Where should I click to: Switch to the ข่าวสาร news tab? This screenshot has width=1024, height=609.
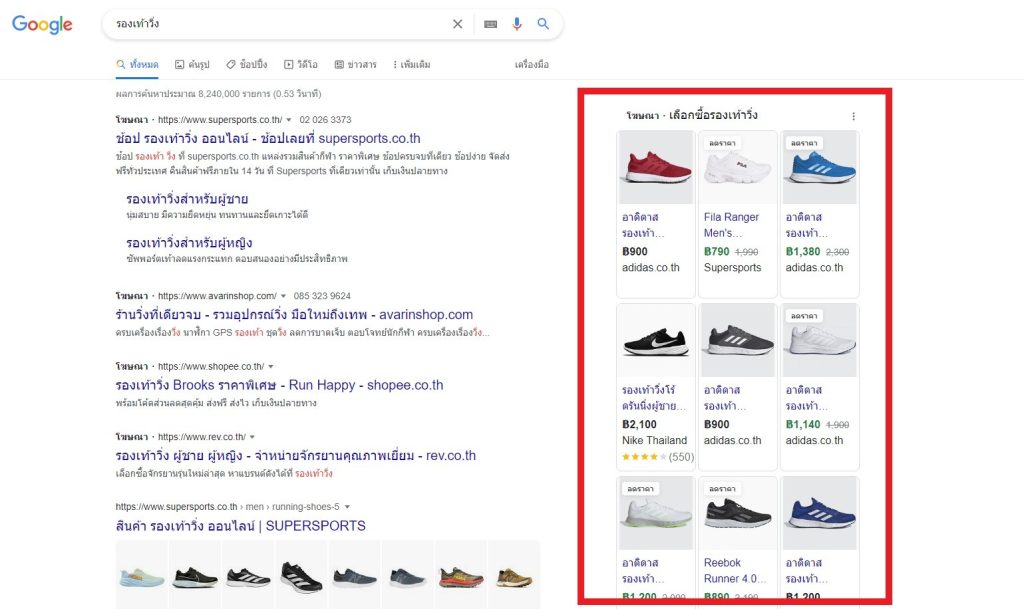[x=356, y=65]
